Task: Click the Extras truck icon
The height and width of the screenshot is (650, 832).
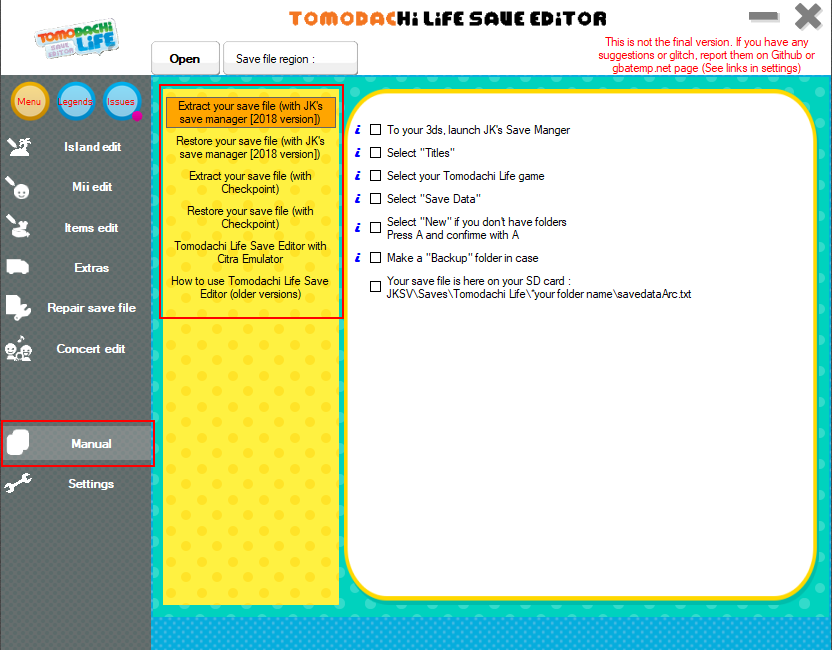Action: coord(18,267)
